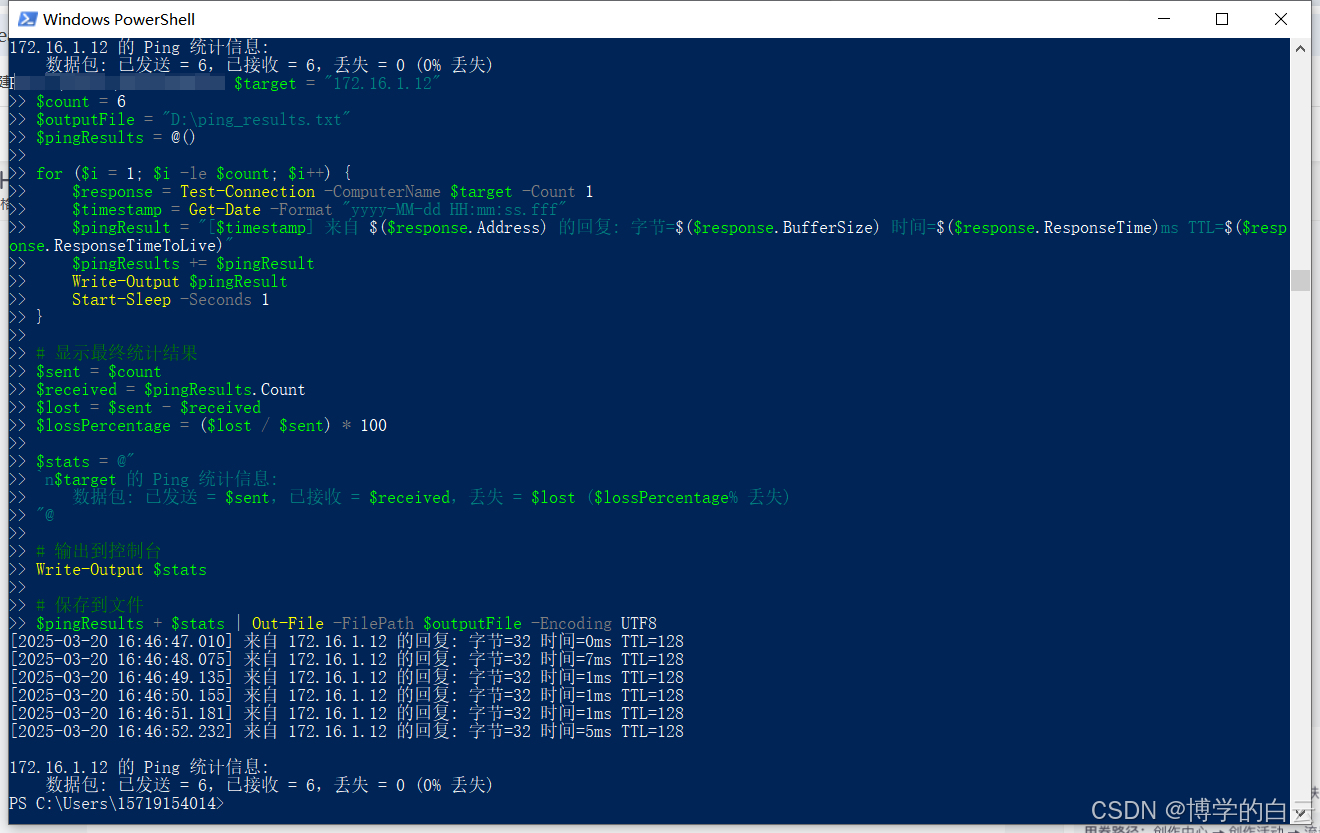Click the ping result at 16:46:48.075
Screen dimensions: 1320x833
[x=346, y=660]
